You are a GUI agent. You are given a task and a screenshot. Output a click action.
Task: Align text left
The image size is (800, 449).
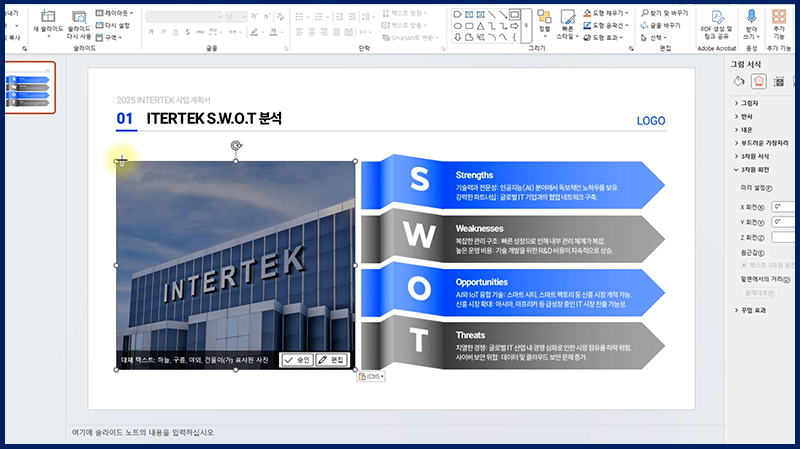pos(299,32)
